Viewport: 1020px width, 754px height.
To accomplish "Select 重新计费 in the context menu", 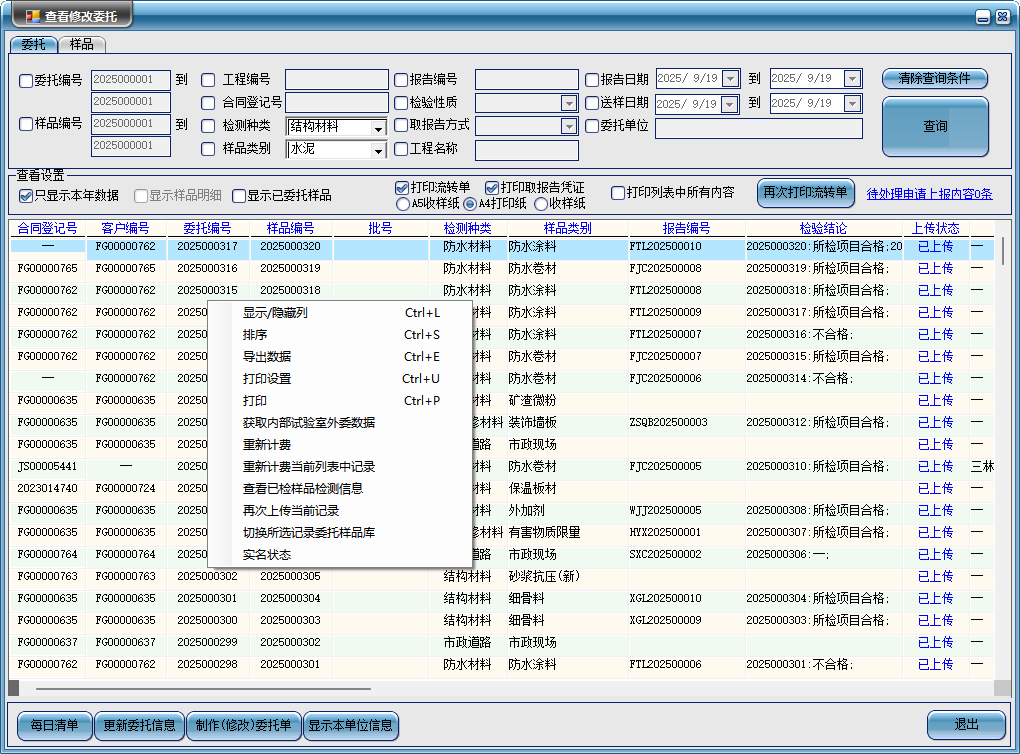I will point(267,445).
